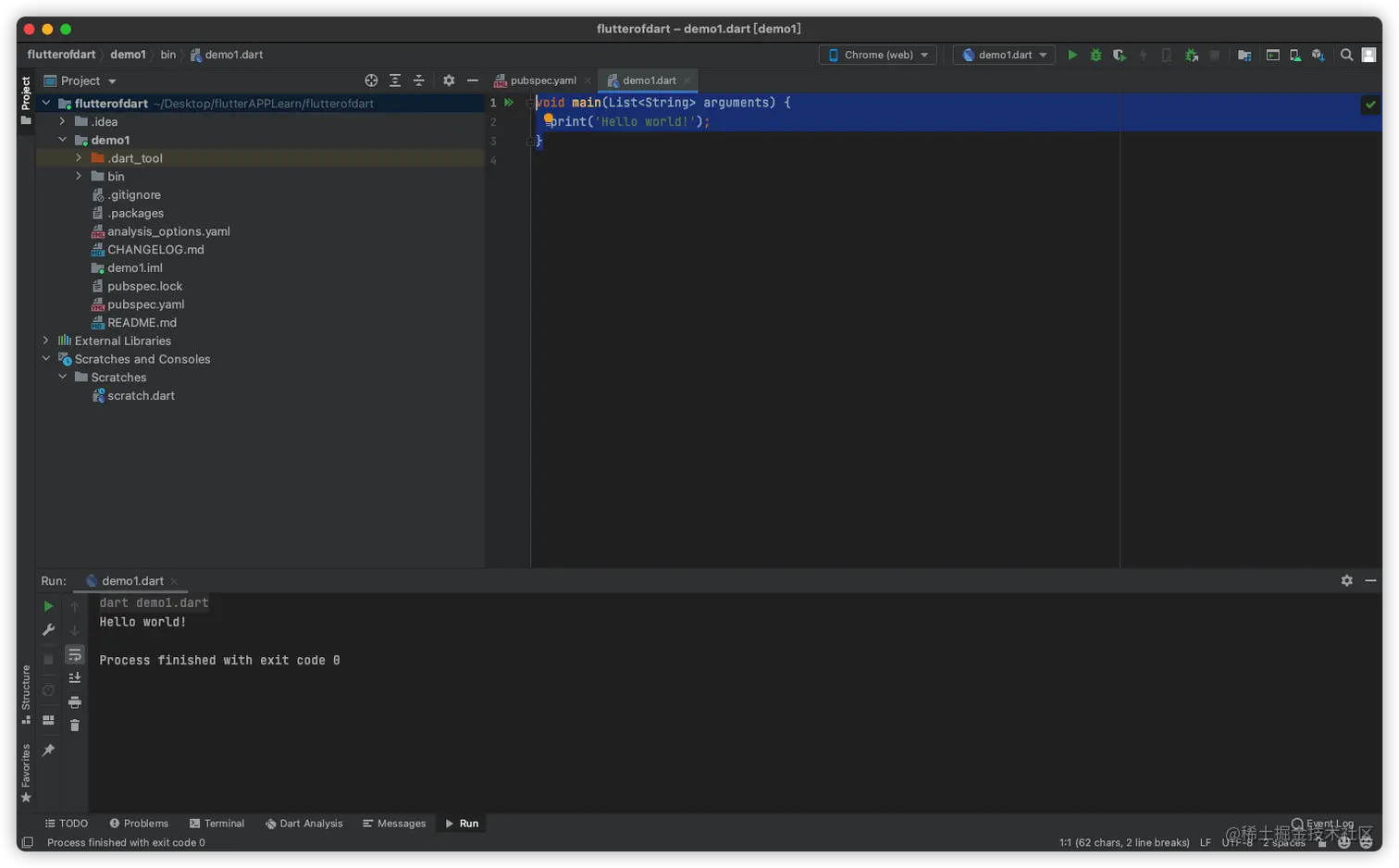Screen dimensions: 1399x868
Task: Expand External Libraries node
Action: pos(46,341)
